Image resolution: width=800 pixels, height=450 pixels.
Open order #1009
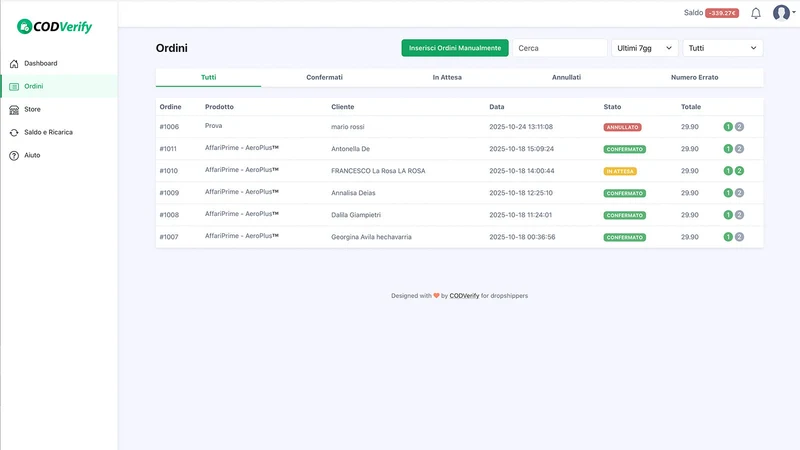tap(169, 193)
